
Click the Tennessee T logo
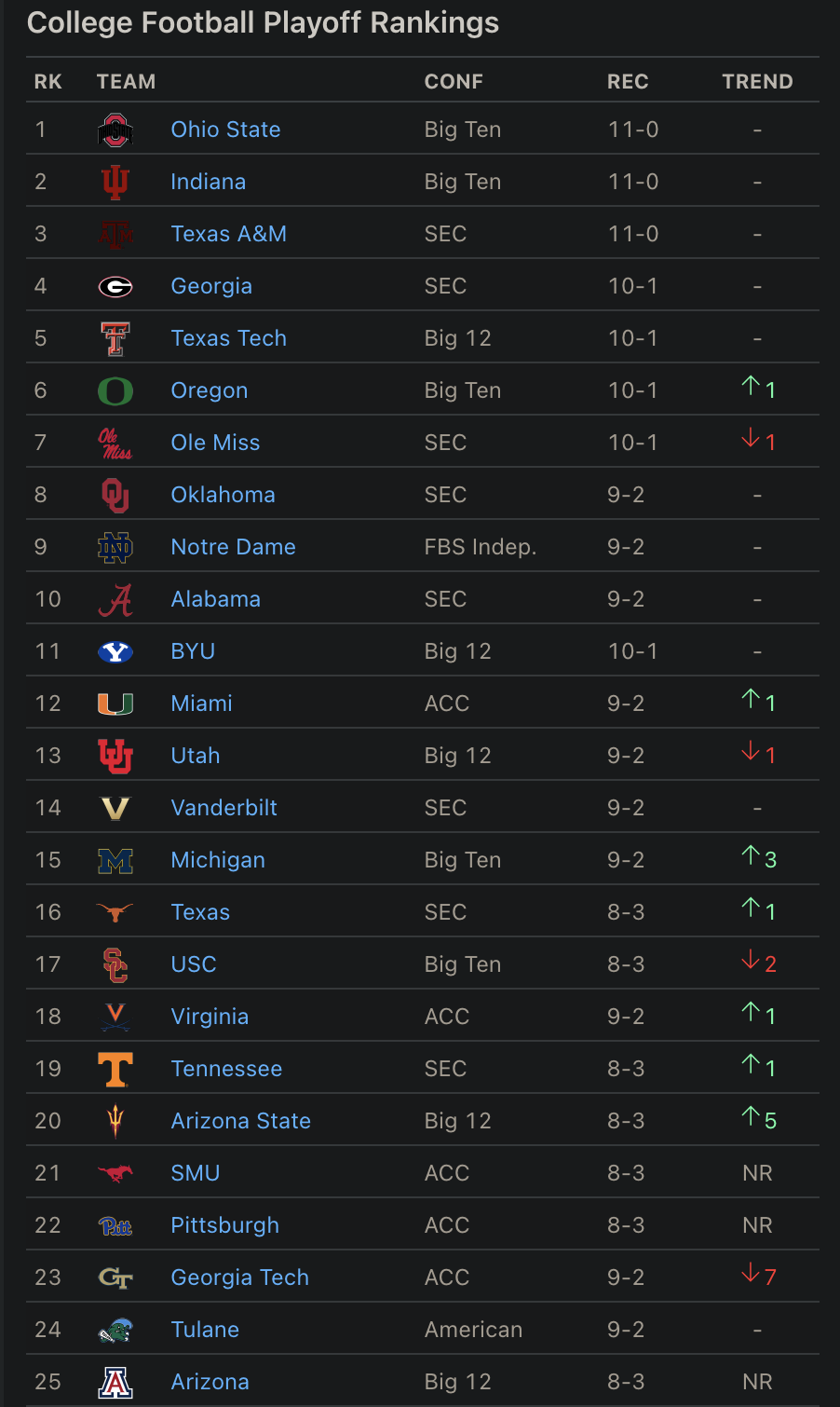click(x=115, y=1070)
